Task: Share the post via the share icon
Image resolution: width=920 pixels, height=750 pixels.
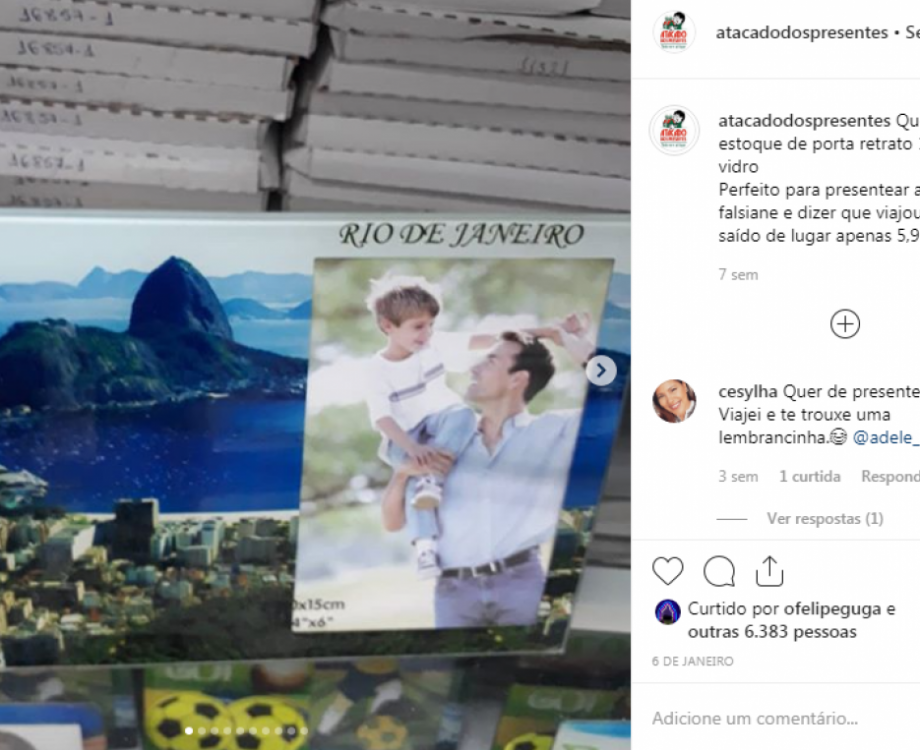Action: [769, 570]
